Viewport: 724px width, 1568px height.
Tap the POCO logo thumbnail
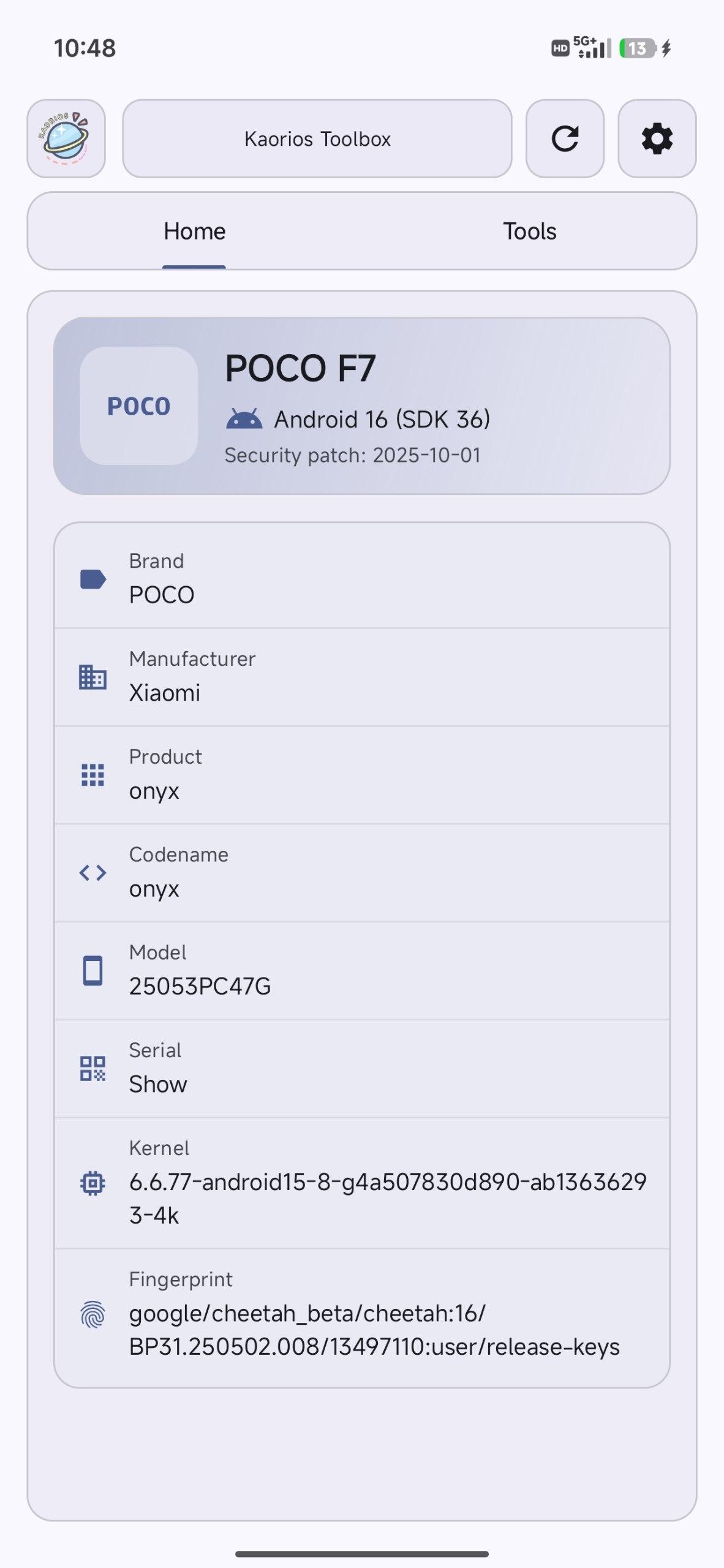point(139,406)
